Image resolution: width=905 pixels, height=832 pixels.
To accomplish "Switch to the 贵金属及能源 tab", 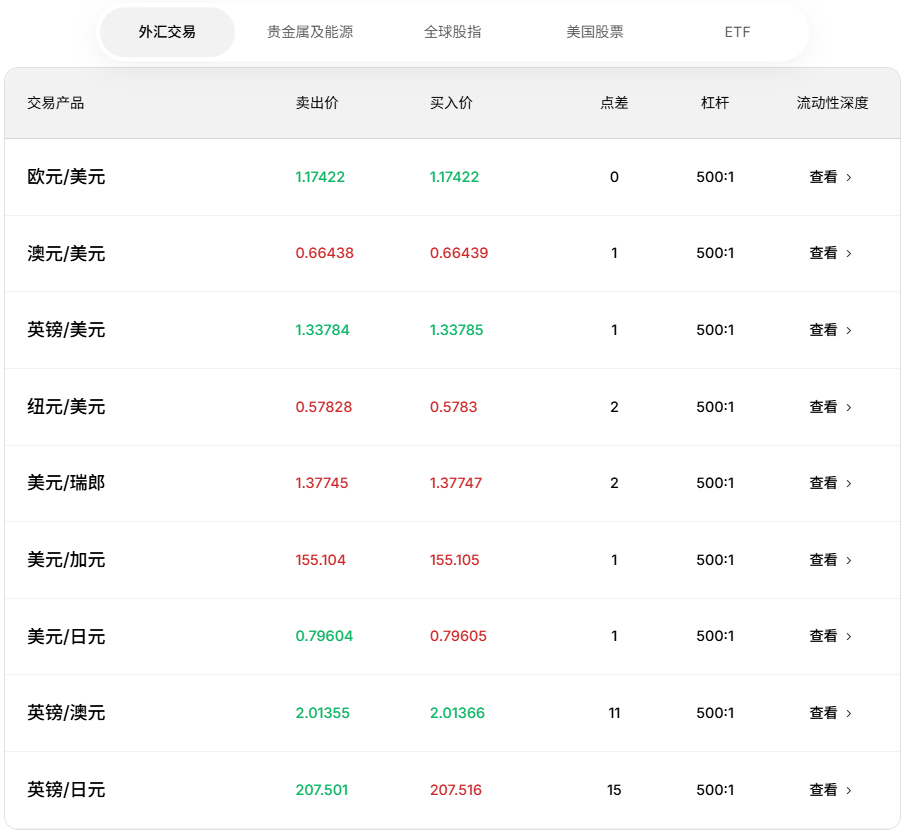I will [310, 31].
